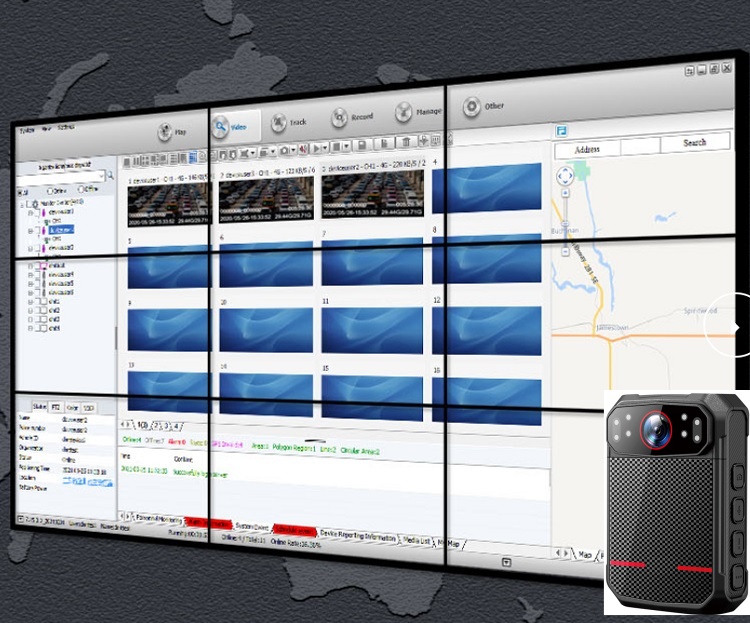Select the first live camera video tile

point(167,196)
